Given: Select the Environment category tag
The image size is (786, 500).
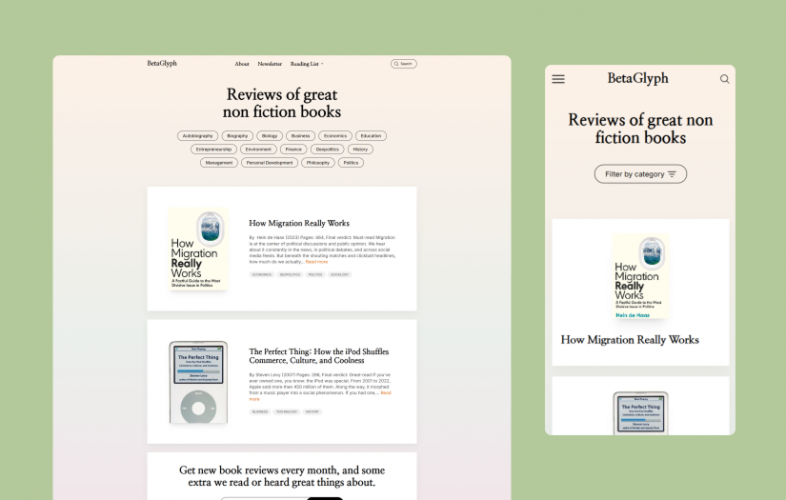Looking at the screenshot, I should [x=258, y=149].
